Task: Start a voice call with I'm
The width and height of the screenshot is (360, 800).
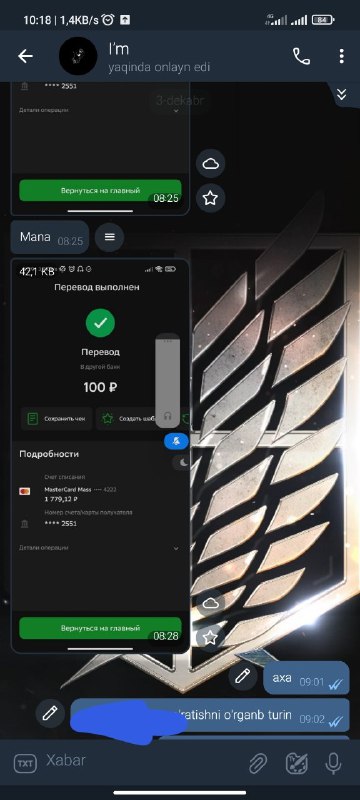Action: (301, 57)
